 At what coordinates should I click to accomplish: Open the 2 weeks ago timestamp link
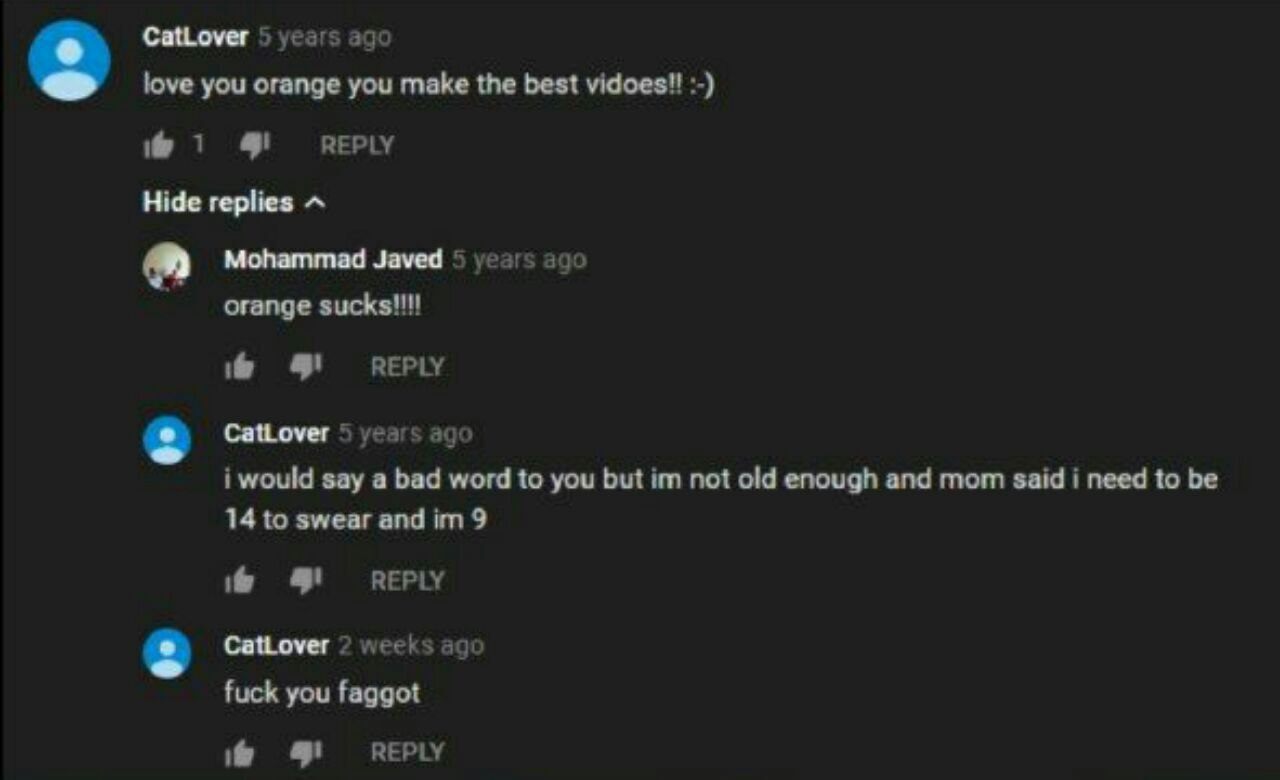click(x=410, y=646)
